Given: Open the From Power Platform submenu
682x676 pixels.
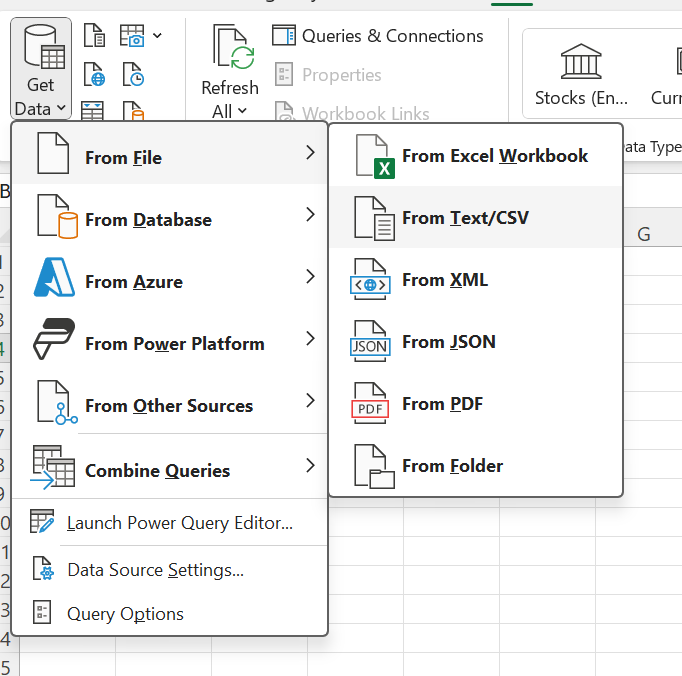Looking at the screenshot, I should click(x=170, y=339).
